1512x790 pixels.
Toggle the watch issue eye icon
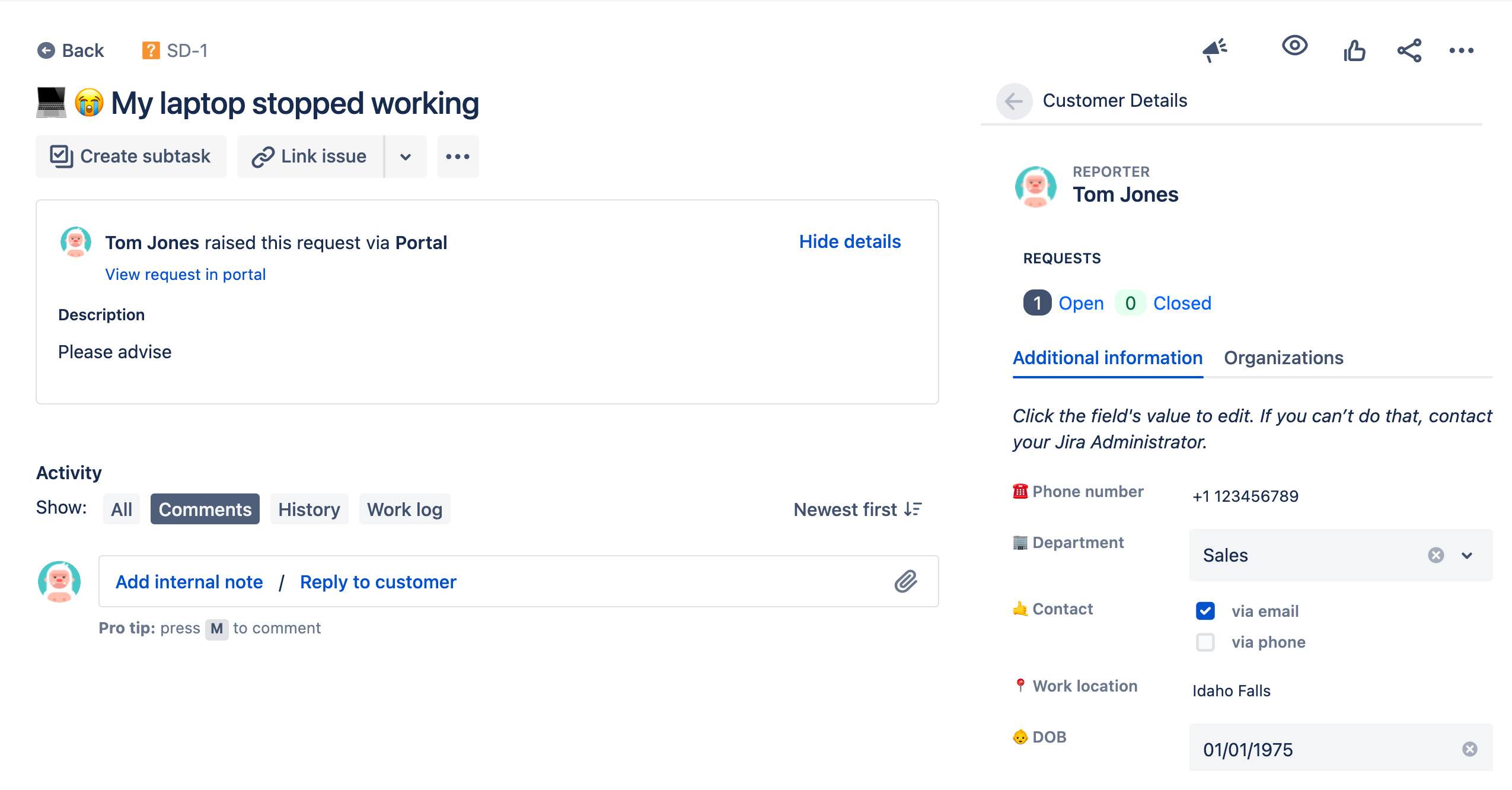1294,46
